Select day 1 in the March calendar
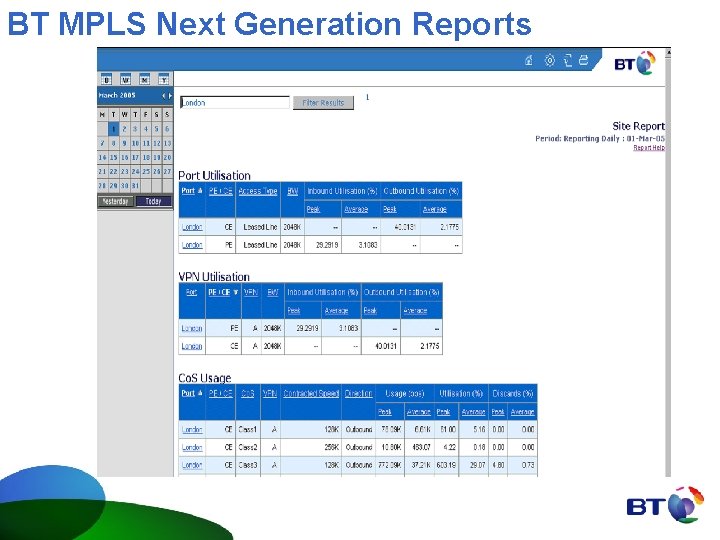 point(113,129)
